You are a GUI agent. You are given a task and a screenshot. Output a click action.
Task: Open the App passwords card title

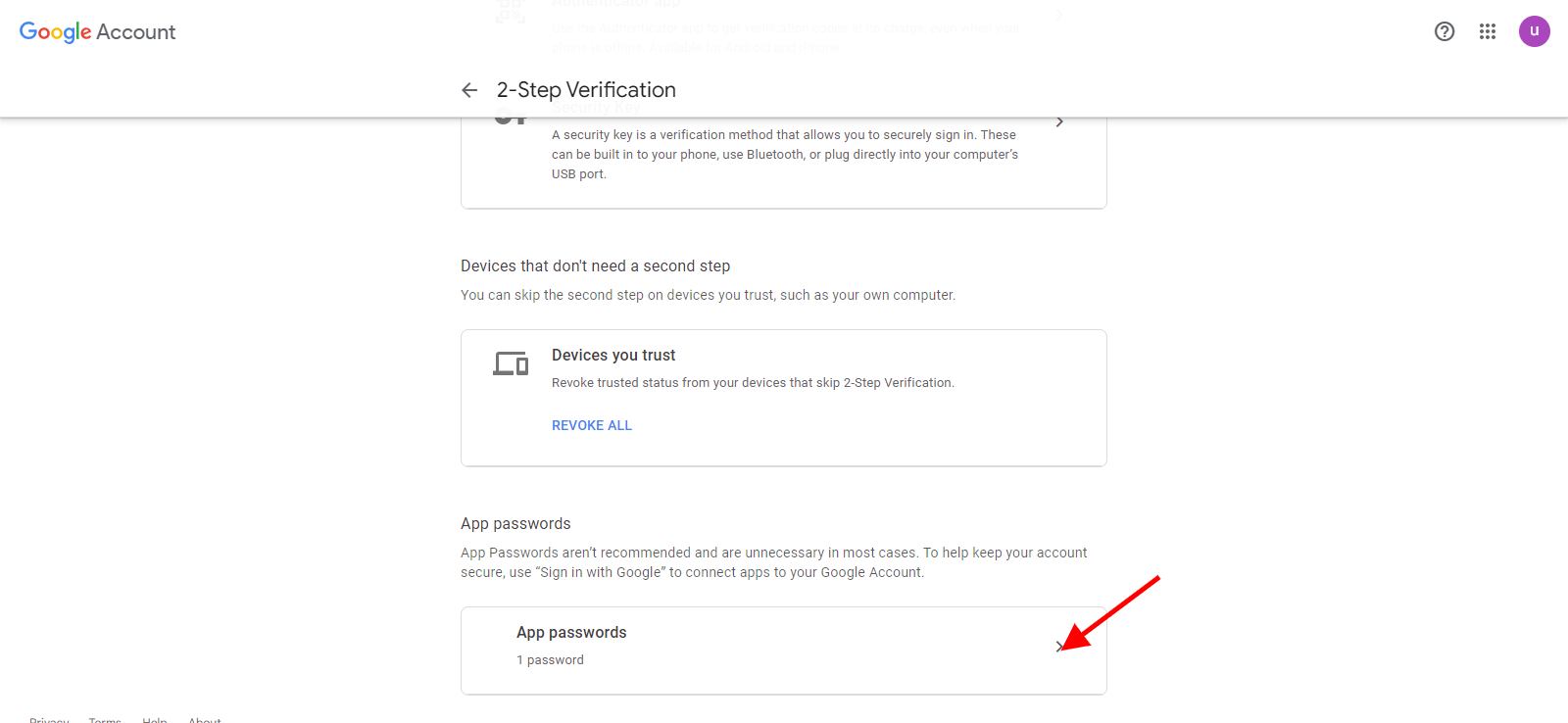pyautogui.click(x=571, y=633)
